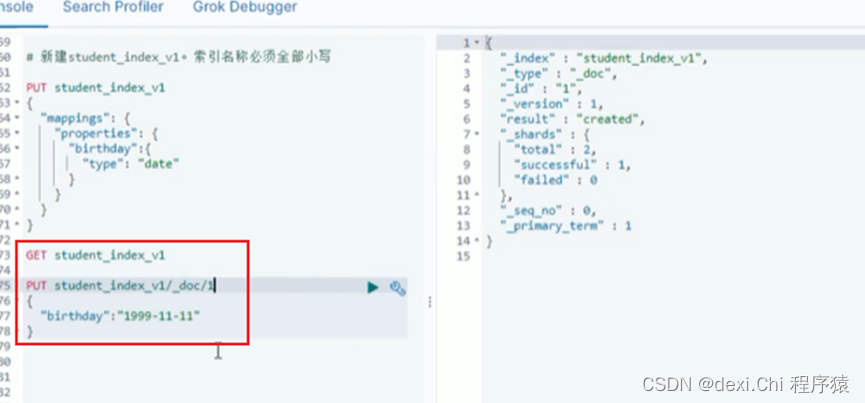Click the "mappings": { line in editor

pos(86,118)
